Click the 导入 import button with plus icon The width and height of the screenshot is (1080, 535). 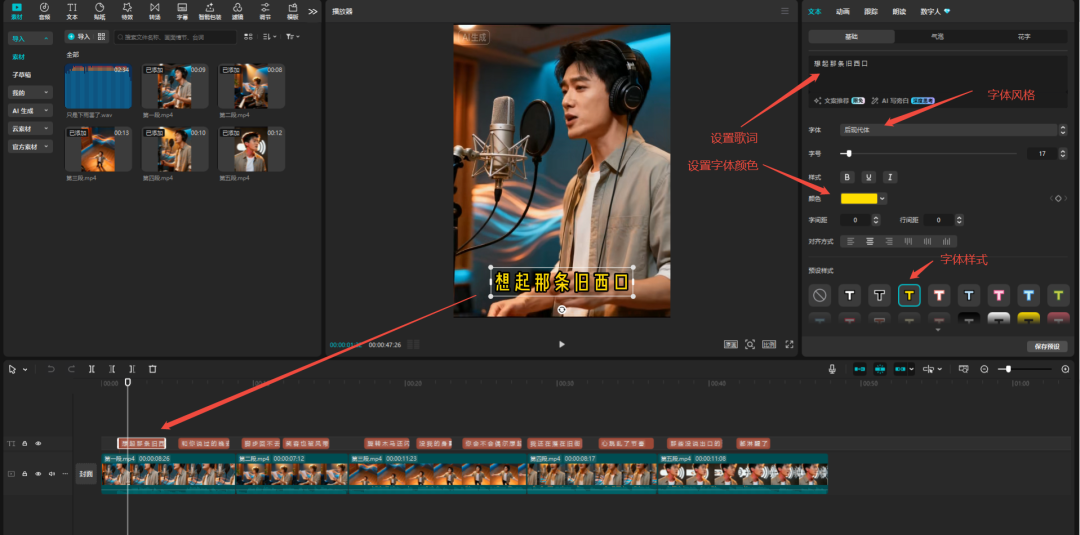pyautogui.click(x=79, y=36)
